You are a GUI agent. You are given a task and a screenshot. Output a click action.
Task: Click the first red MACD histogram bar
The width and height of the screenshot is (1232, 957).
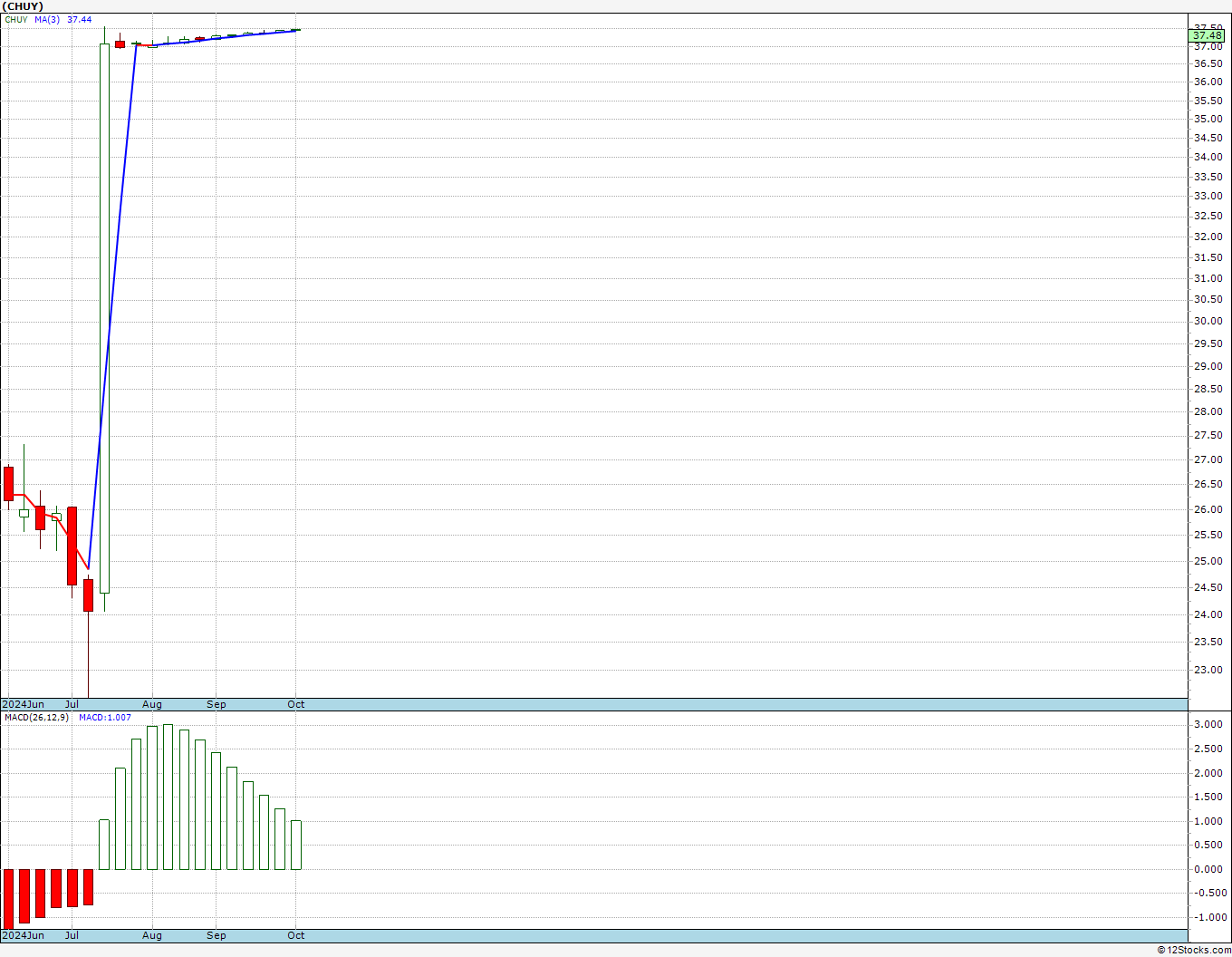coord(9,897)
